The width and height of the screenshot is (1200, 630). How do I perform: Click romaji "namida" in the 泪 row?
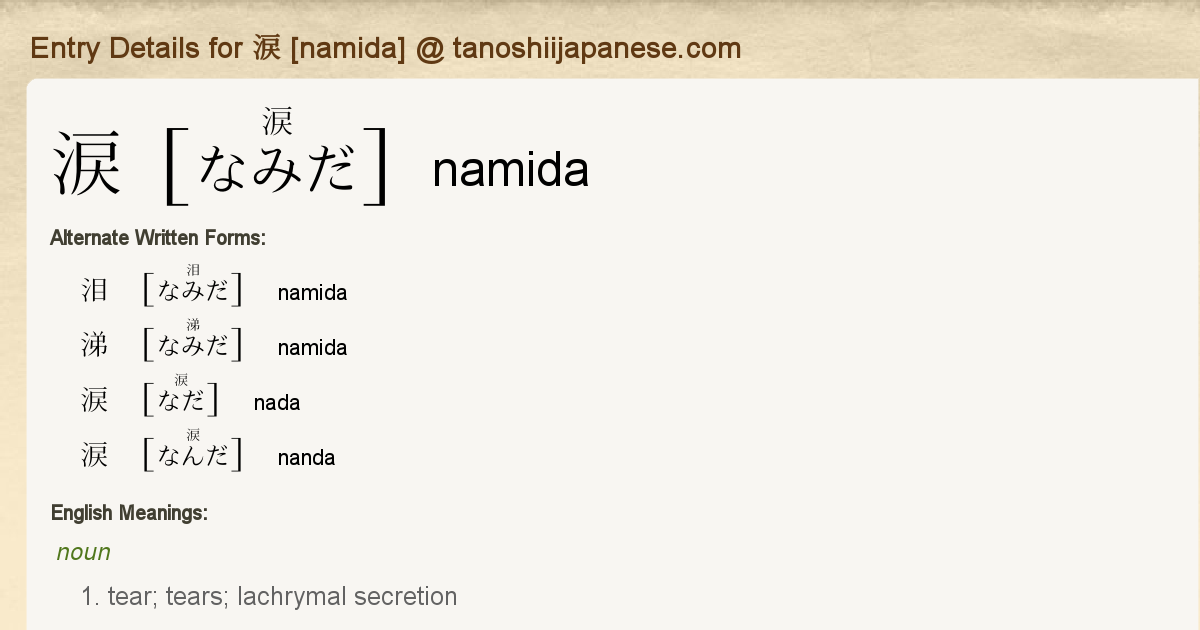coord(312,293)
